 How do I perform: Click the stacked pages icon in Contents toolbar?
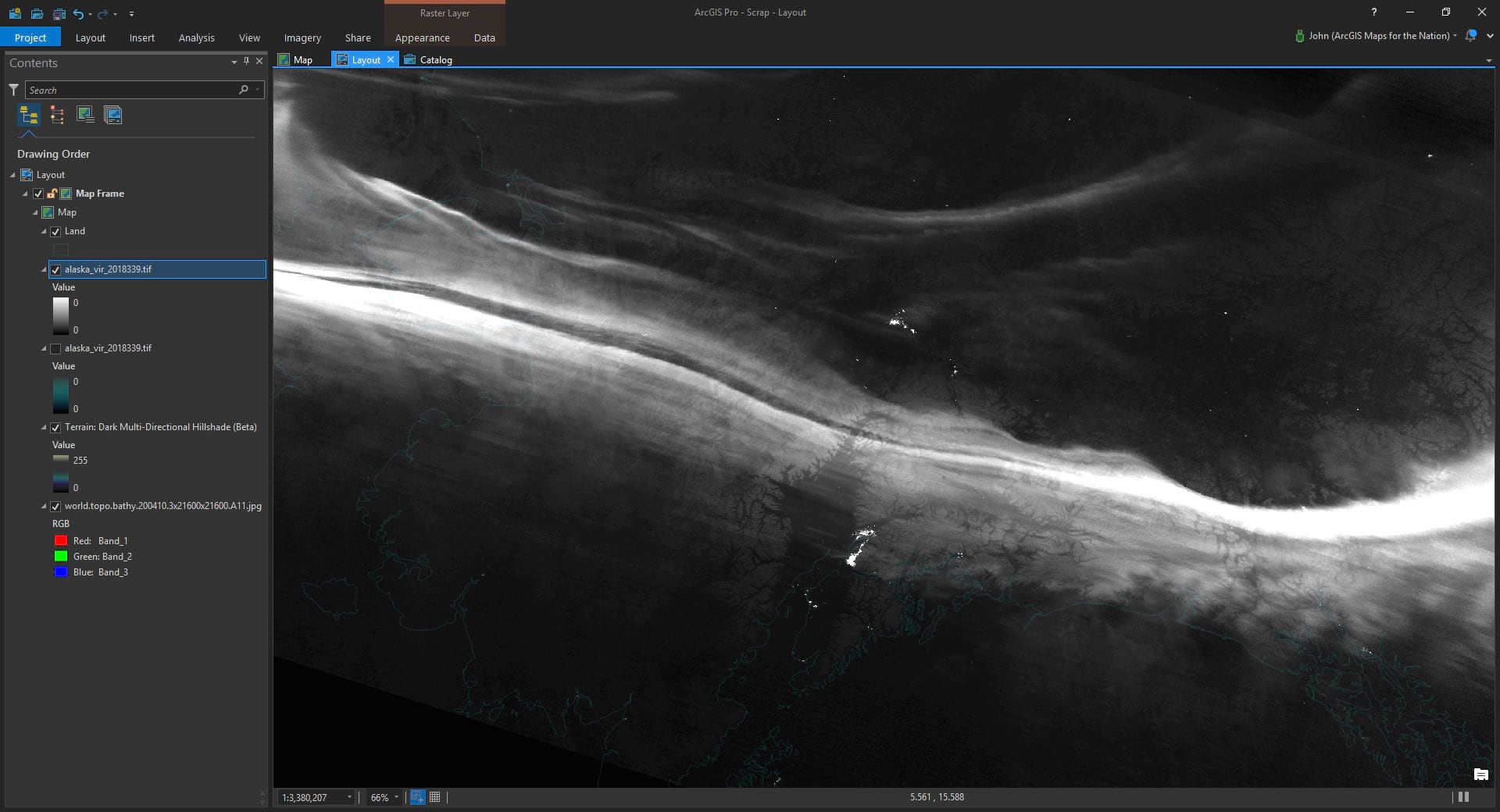click(113, 116)
